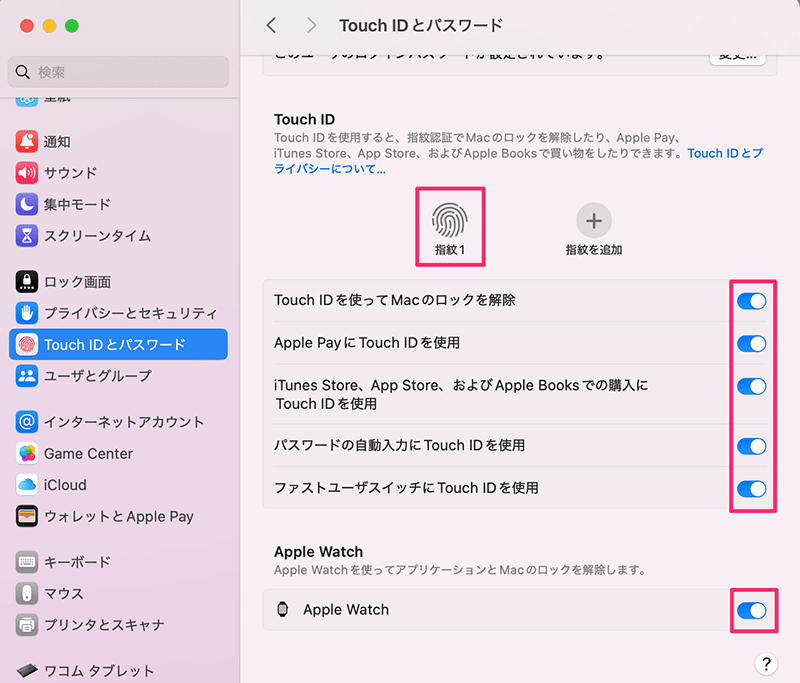This screenshot has width=800, height=683.
Task: Open マウス settings label
Action: click(x=64, y=594)
